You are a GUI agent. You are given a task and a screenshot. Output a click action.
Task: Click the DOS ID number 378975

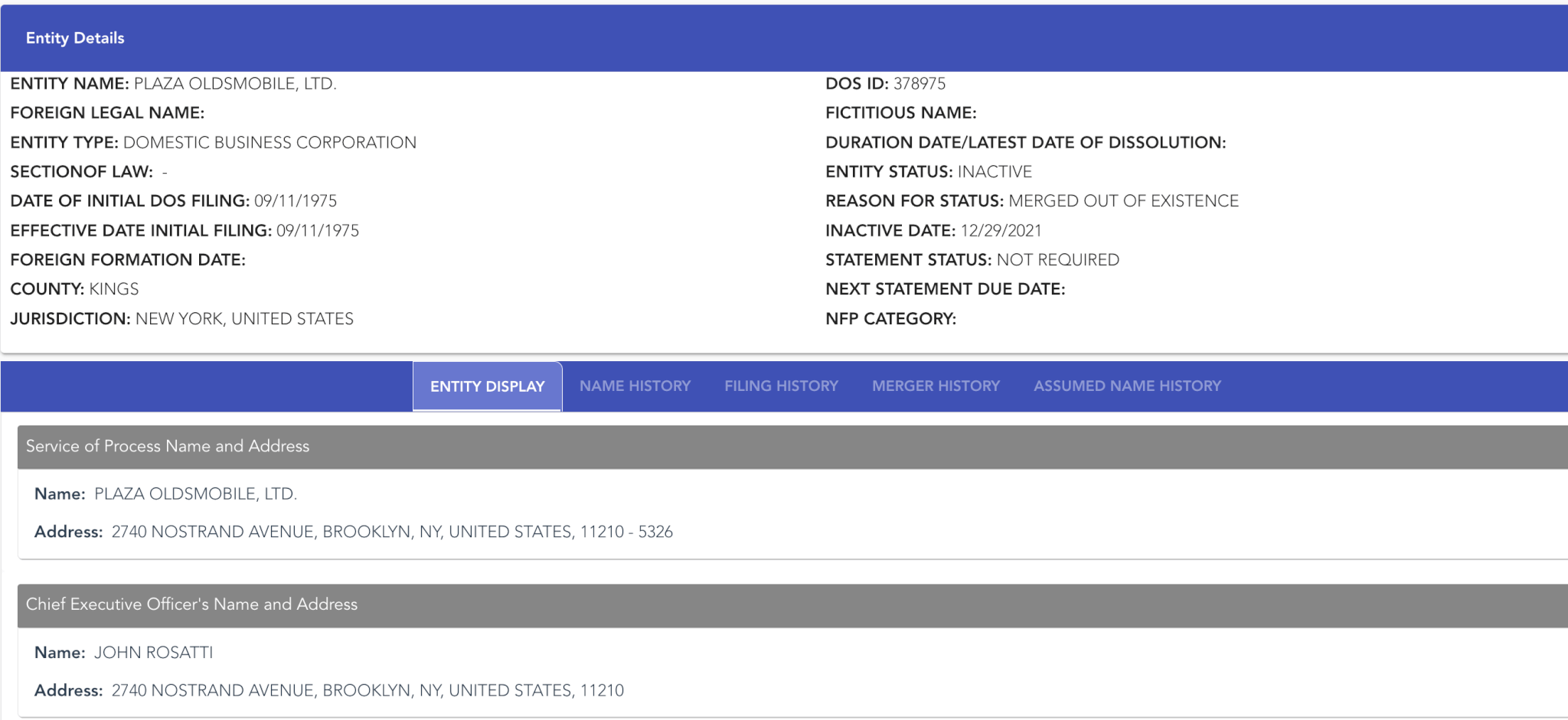click(920, 83)
